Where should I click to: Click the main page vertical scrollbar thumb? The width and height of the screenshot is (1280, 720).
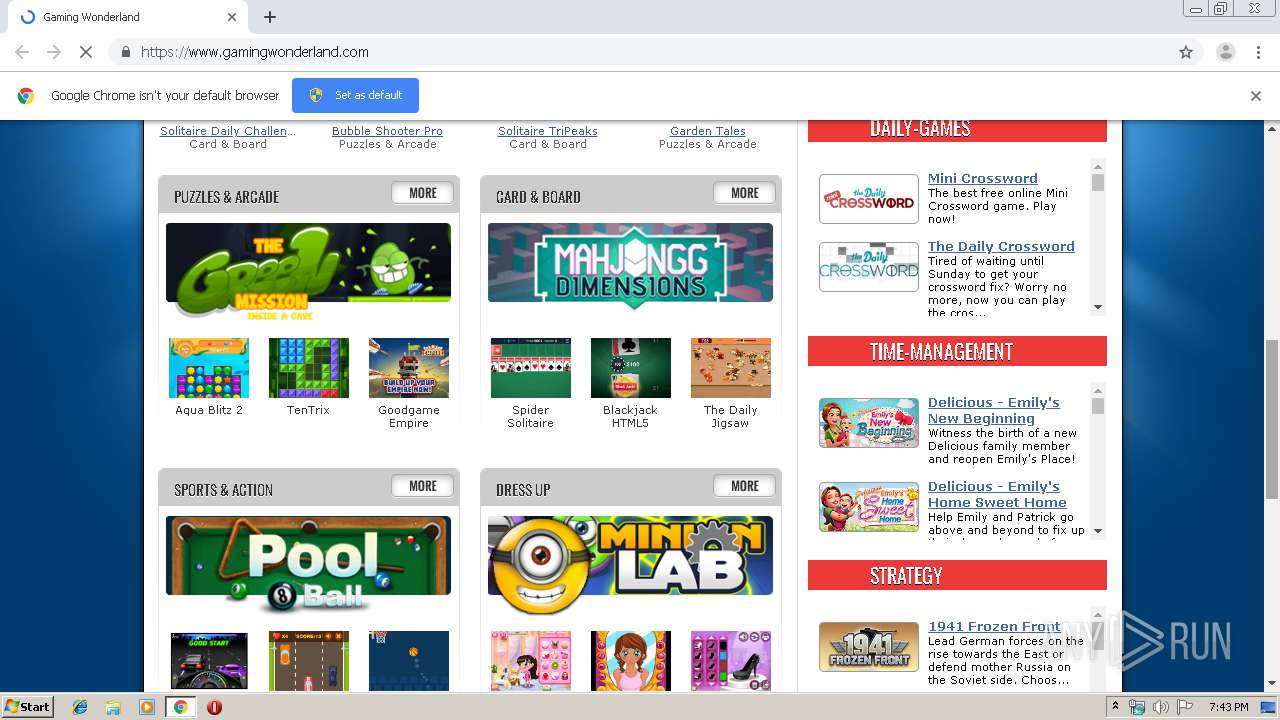click(x=1272, y=418)
